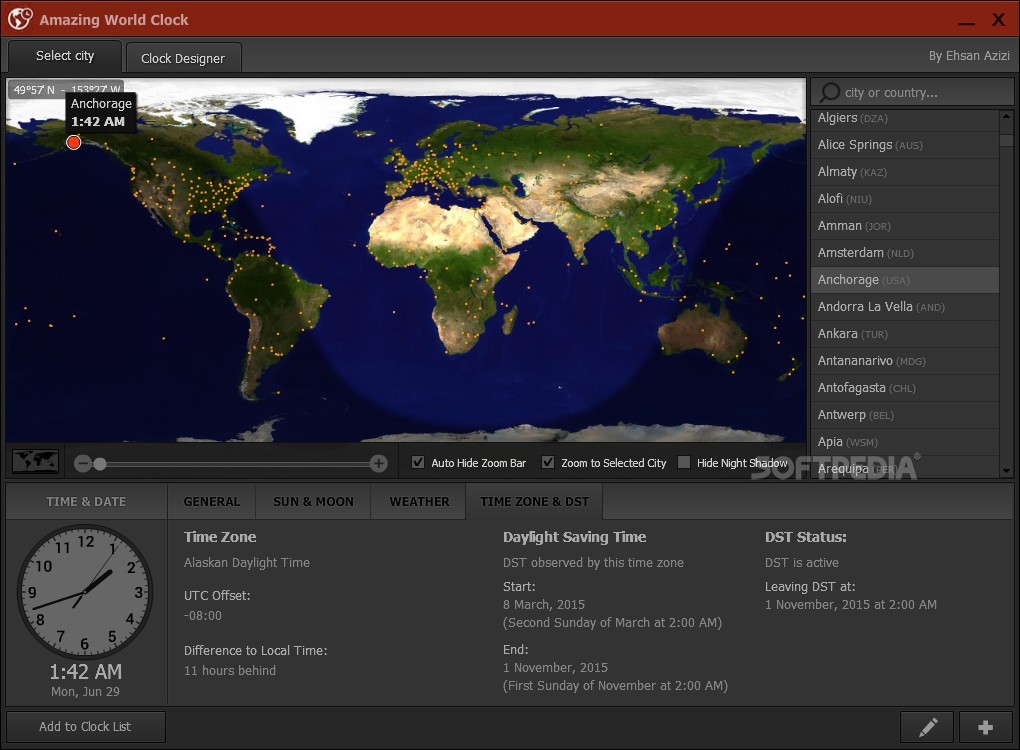Click the digital 1:42 AM time under clock

(85, 671)
